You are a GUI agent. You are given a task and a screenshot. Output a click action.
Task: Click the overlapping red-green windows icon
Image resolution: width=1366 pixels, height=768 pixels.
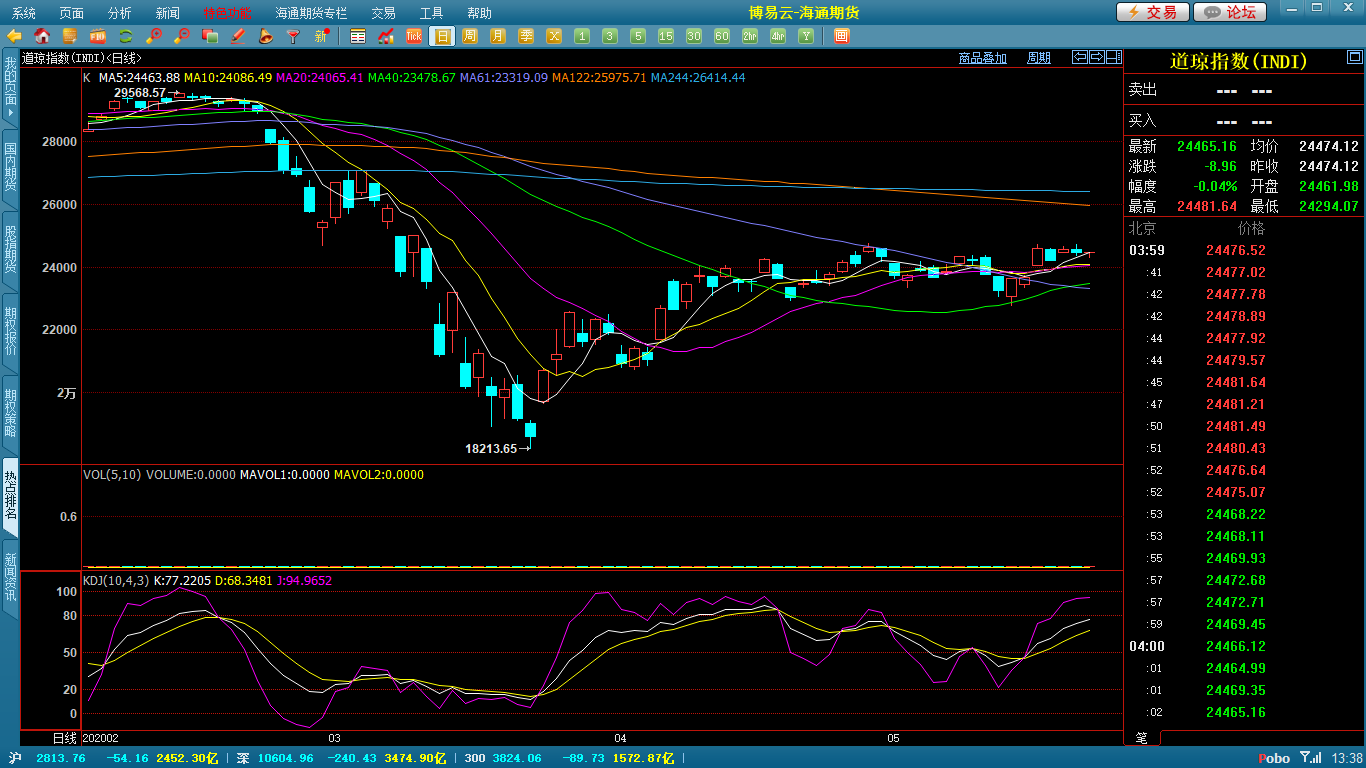pos(210,36)
